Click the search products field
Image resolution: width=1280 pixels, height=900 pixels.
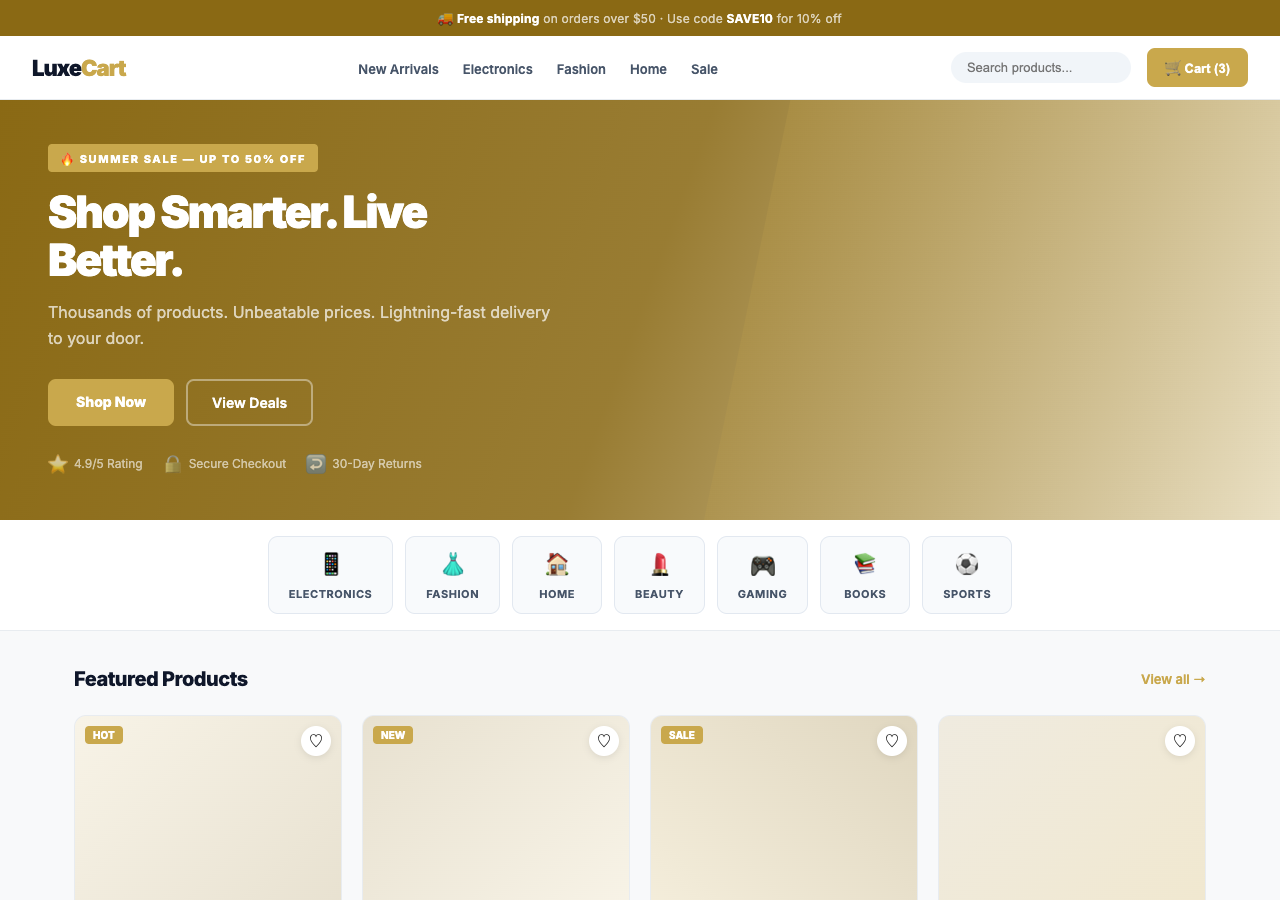pyautogui.click(x=1040, y=67)
